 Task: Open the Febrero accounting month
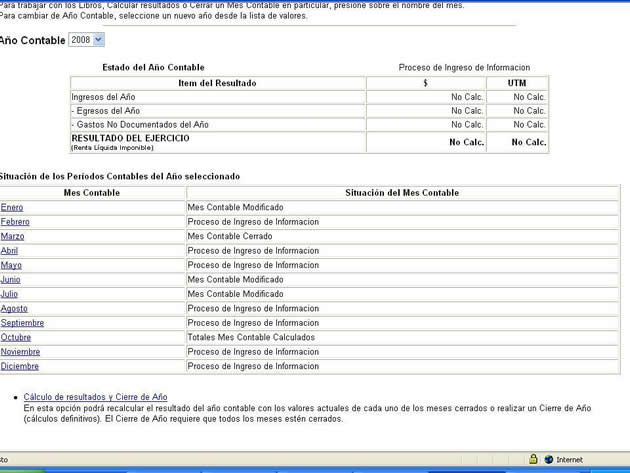[15, 222]
